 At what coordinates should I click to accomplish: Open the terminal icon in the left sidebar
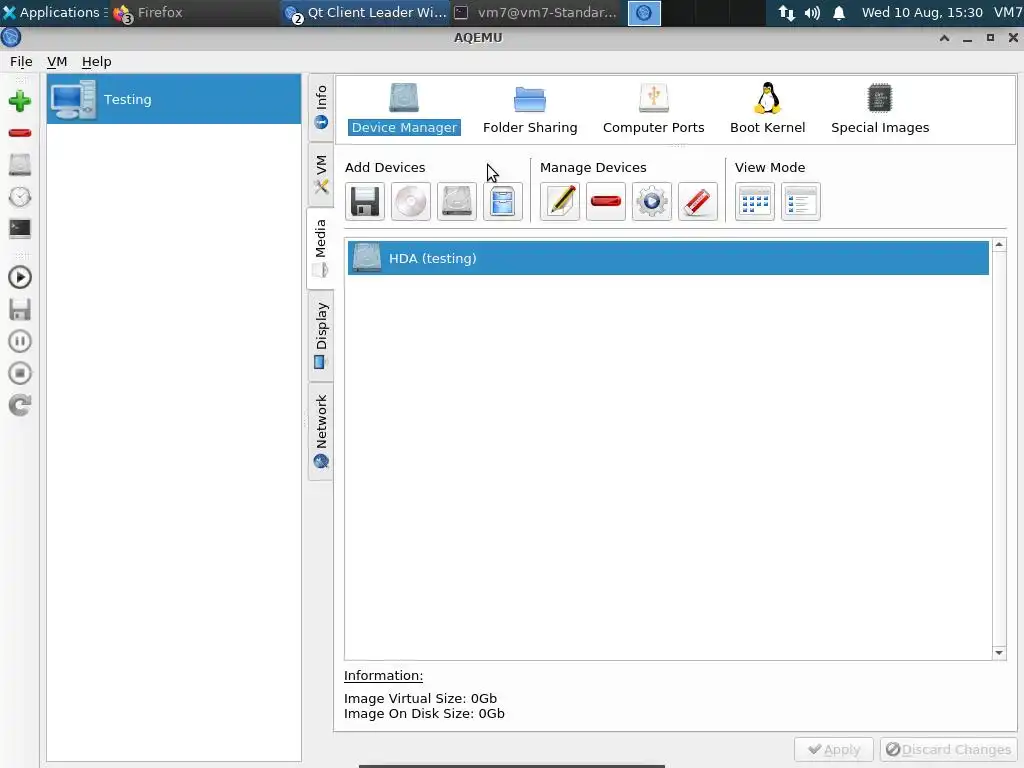20,228
